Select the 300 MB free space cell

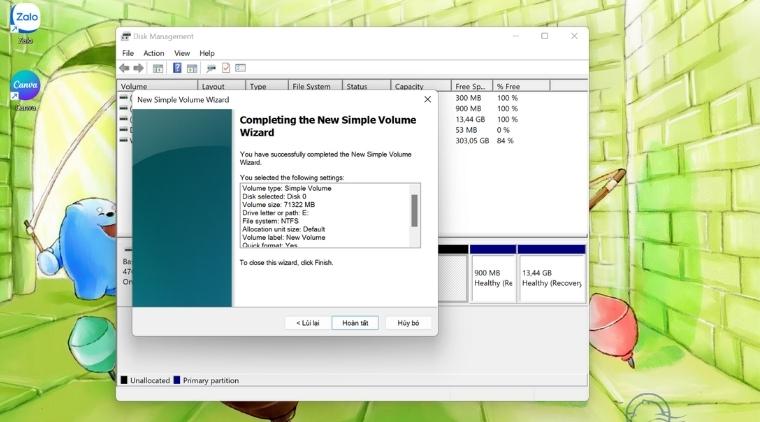(468, 98)
